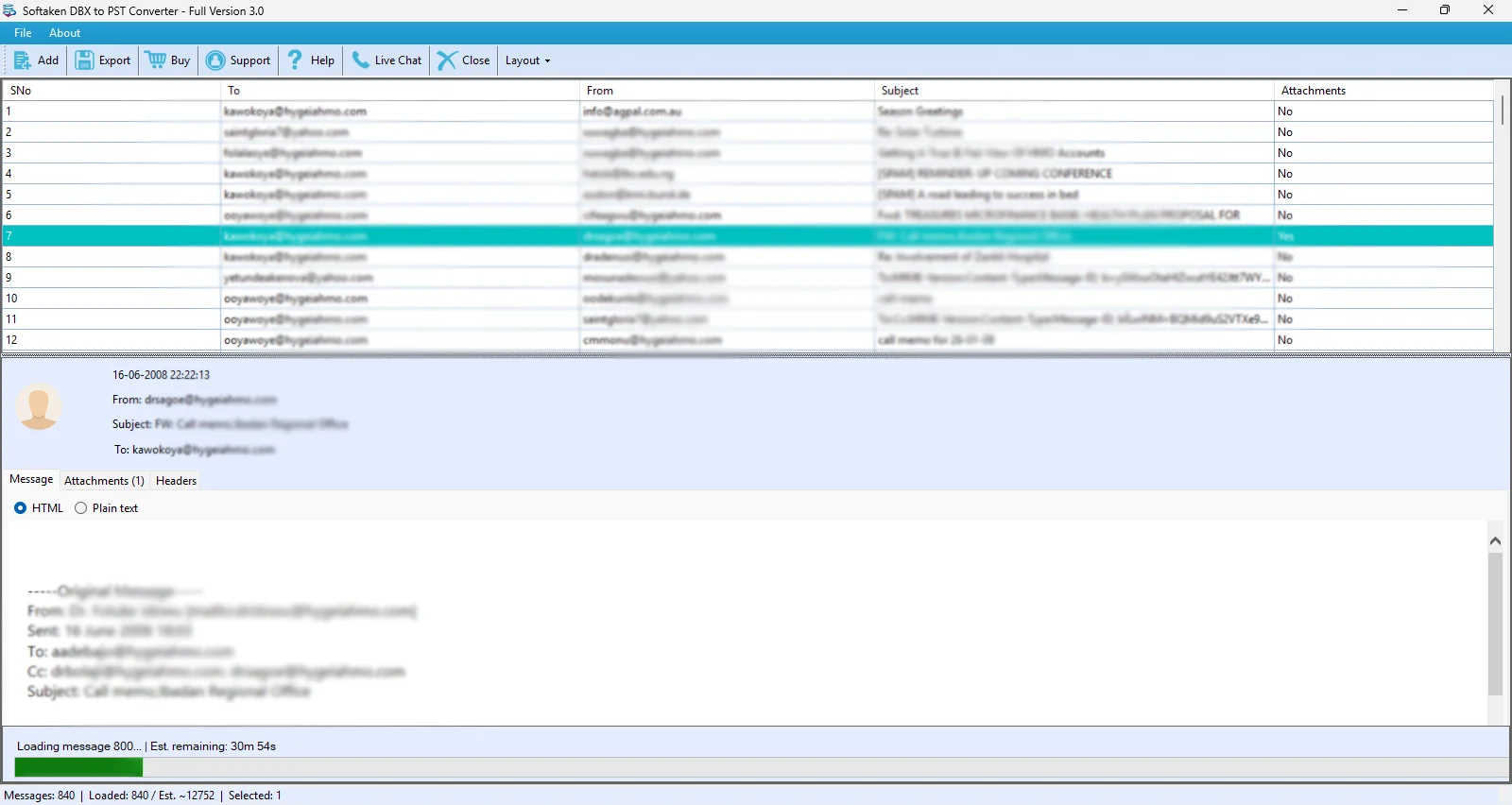Click the Subject line in preview header
The width and height of the screenshot is (1512, 805).
(231, 424)
